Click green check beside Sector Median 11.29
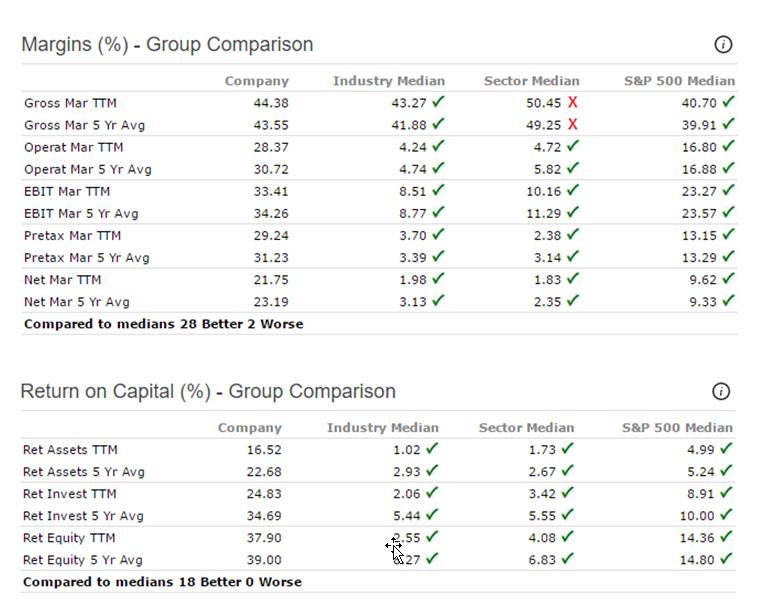 pyautogui.click(x=572, y=212)
